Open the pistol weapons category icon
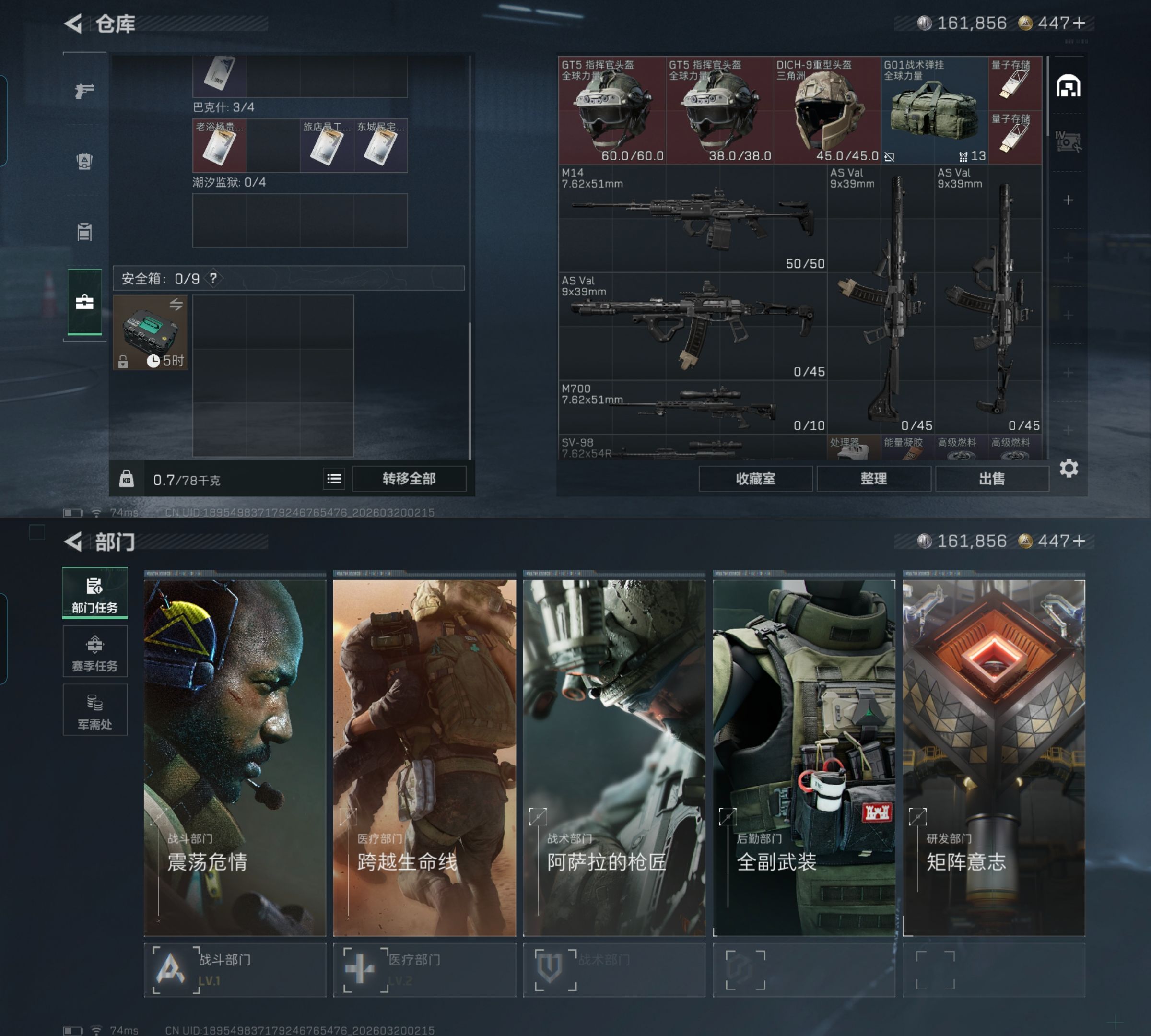 (84, 91)
